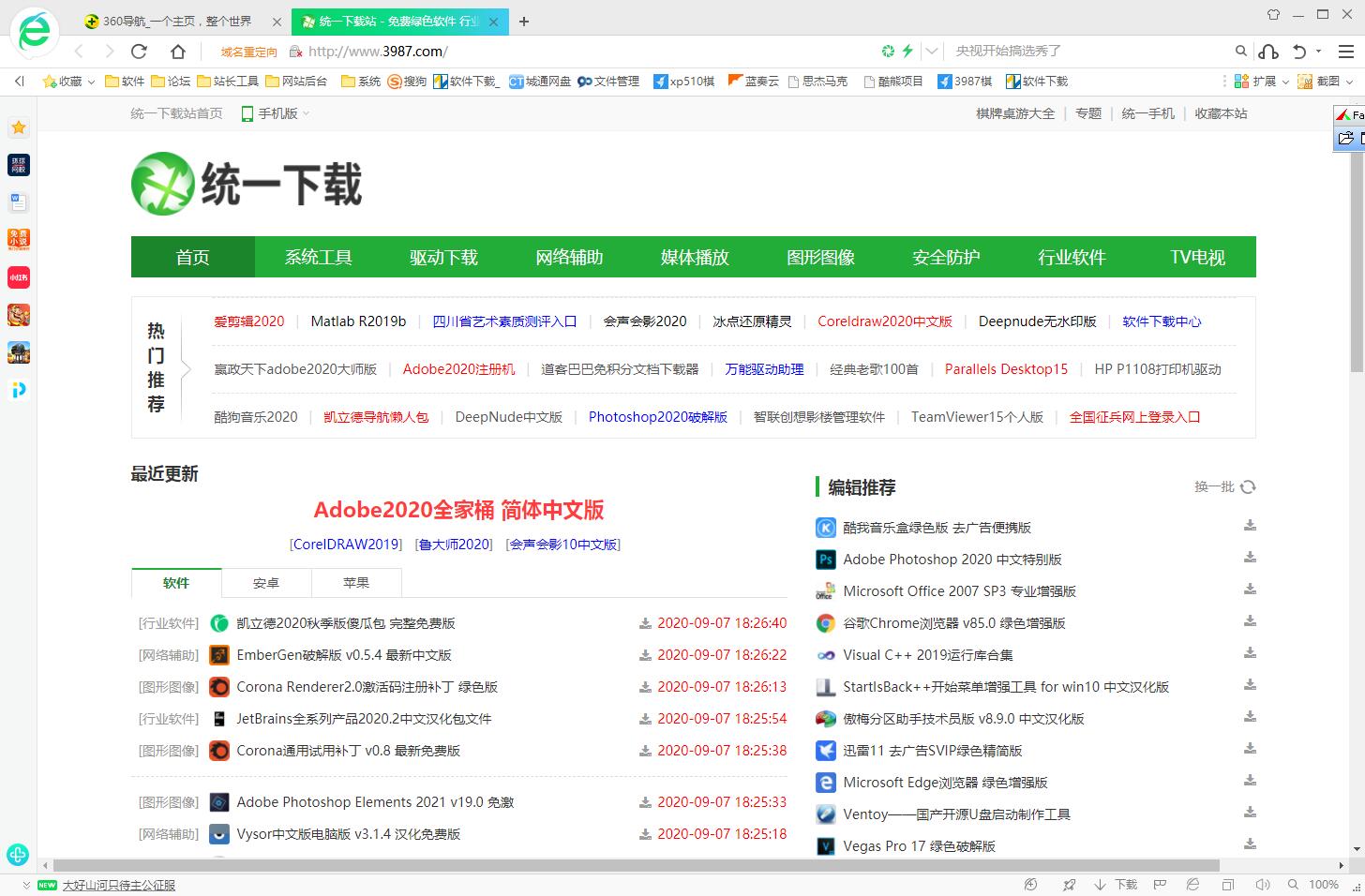Open 行业软件 in green navigation bar
The width and height of the screenshot is (1365, 896).
pyautogui.click(x=1072, y=257)
